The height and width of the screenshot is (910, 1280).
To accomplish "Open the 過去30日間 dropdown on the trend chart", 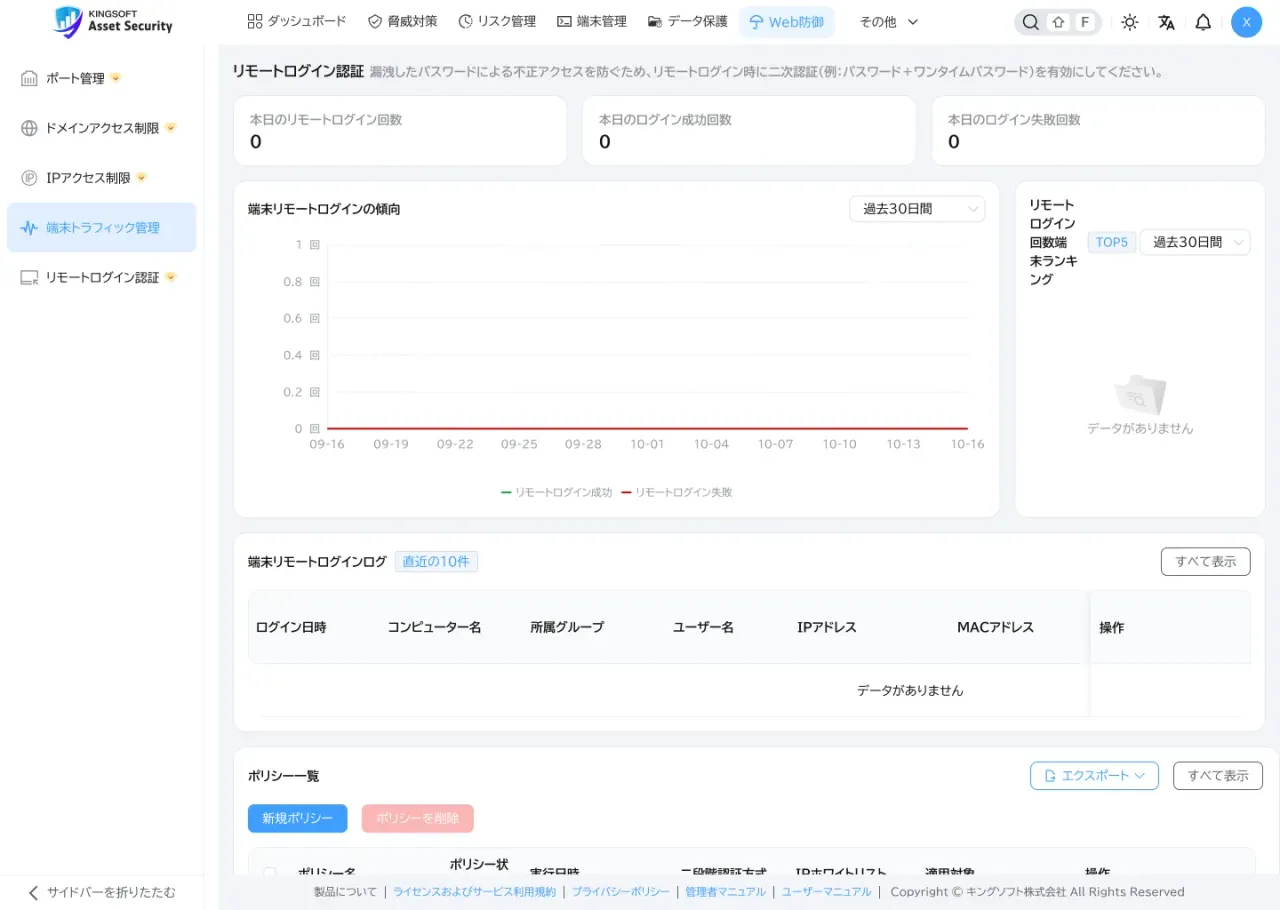I will (917, 209).
